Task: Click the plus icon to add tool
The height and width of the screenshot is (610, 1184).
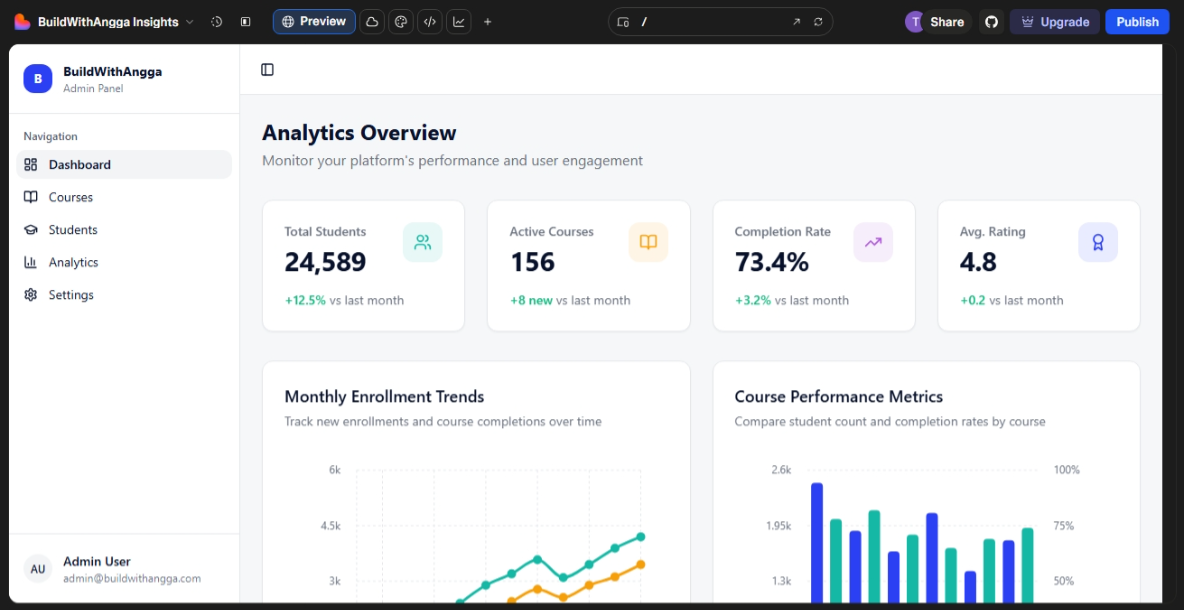Action: click(487, 22)
